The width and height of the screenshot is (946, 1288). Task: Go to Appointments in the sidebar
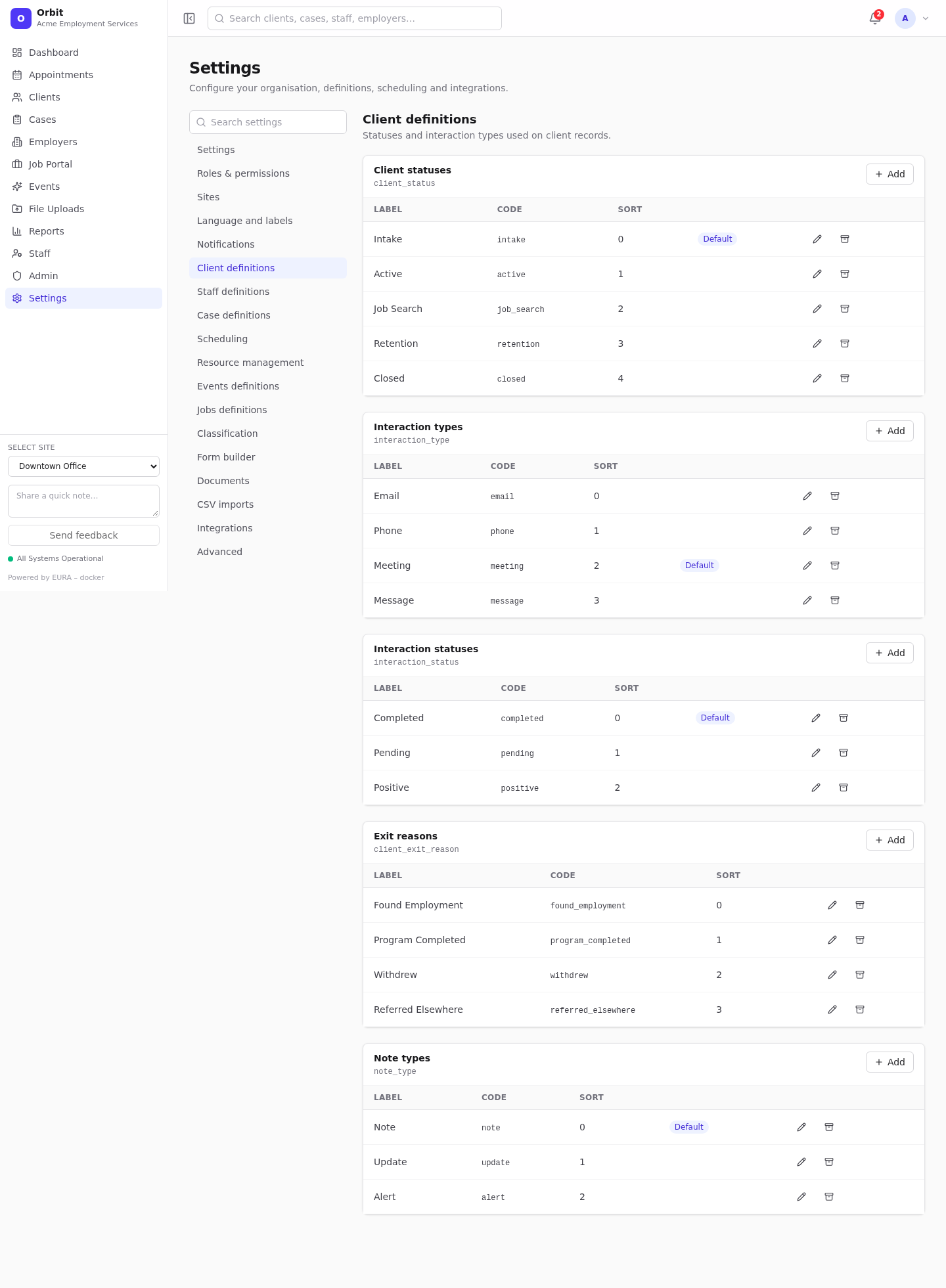tap(83, 75)
